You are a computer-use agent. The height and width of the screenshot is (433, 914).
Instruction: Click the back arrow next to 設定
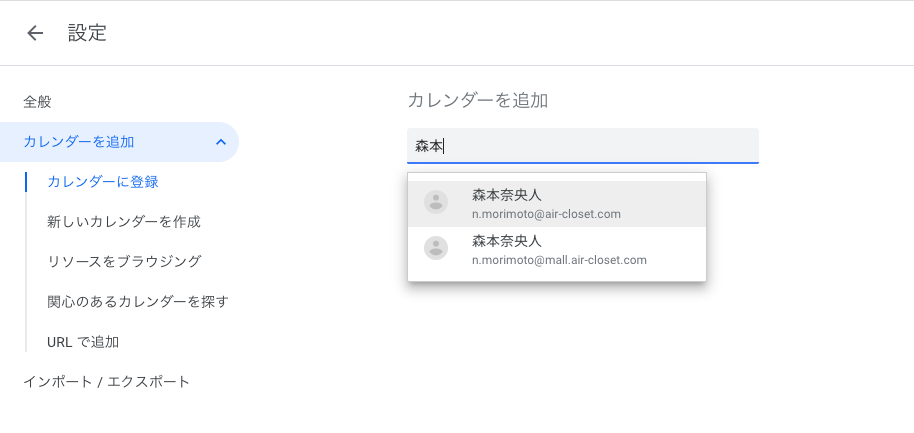point(35,33)
